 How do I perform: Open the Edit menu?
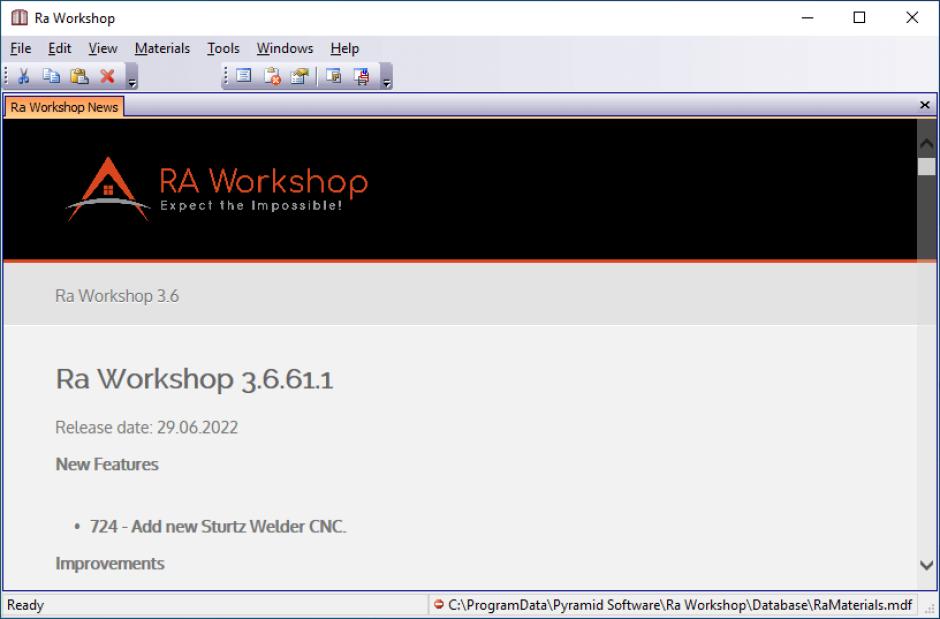(x=59, y=49)
